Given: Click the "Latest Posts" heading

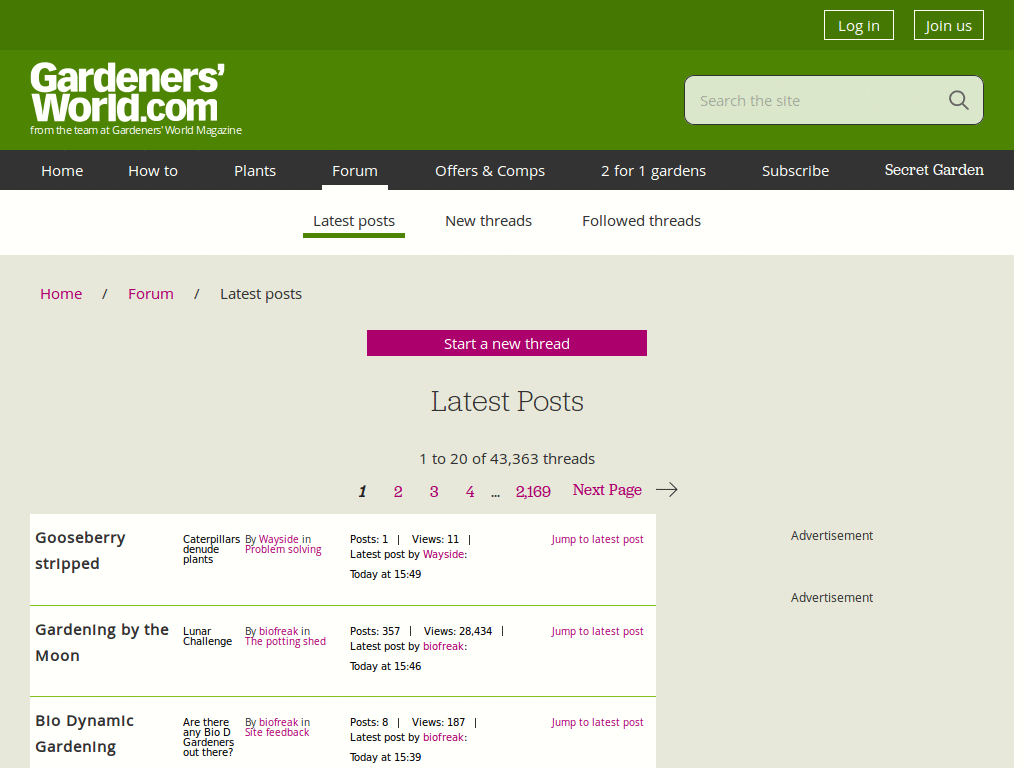Looking at the screenshot, I should coord(507,401).
